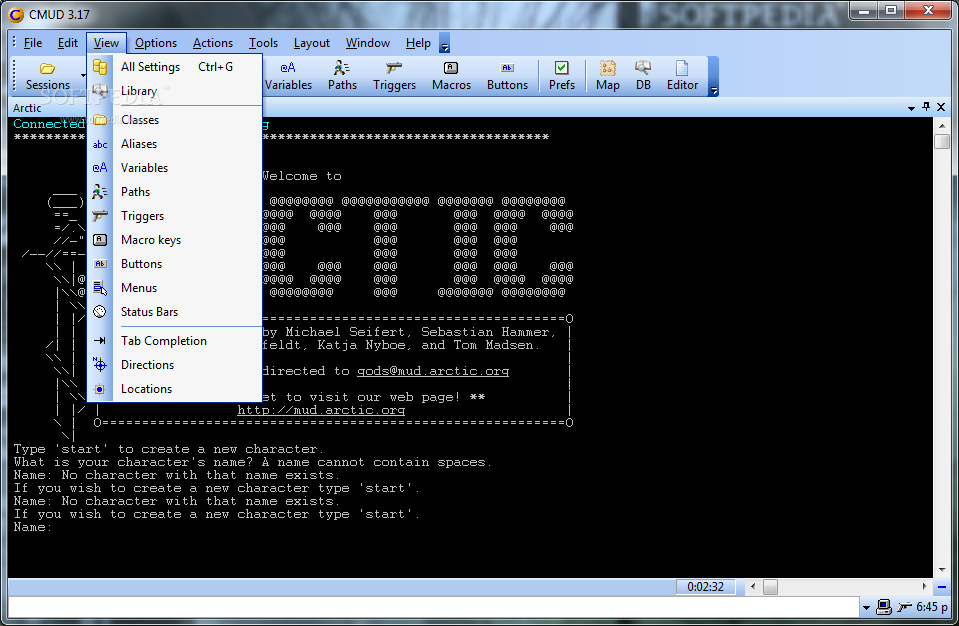Open Prefs from the toolbar
959x626 pixels.
tap(561, 76)
